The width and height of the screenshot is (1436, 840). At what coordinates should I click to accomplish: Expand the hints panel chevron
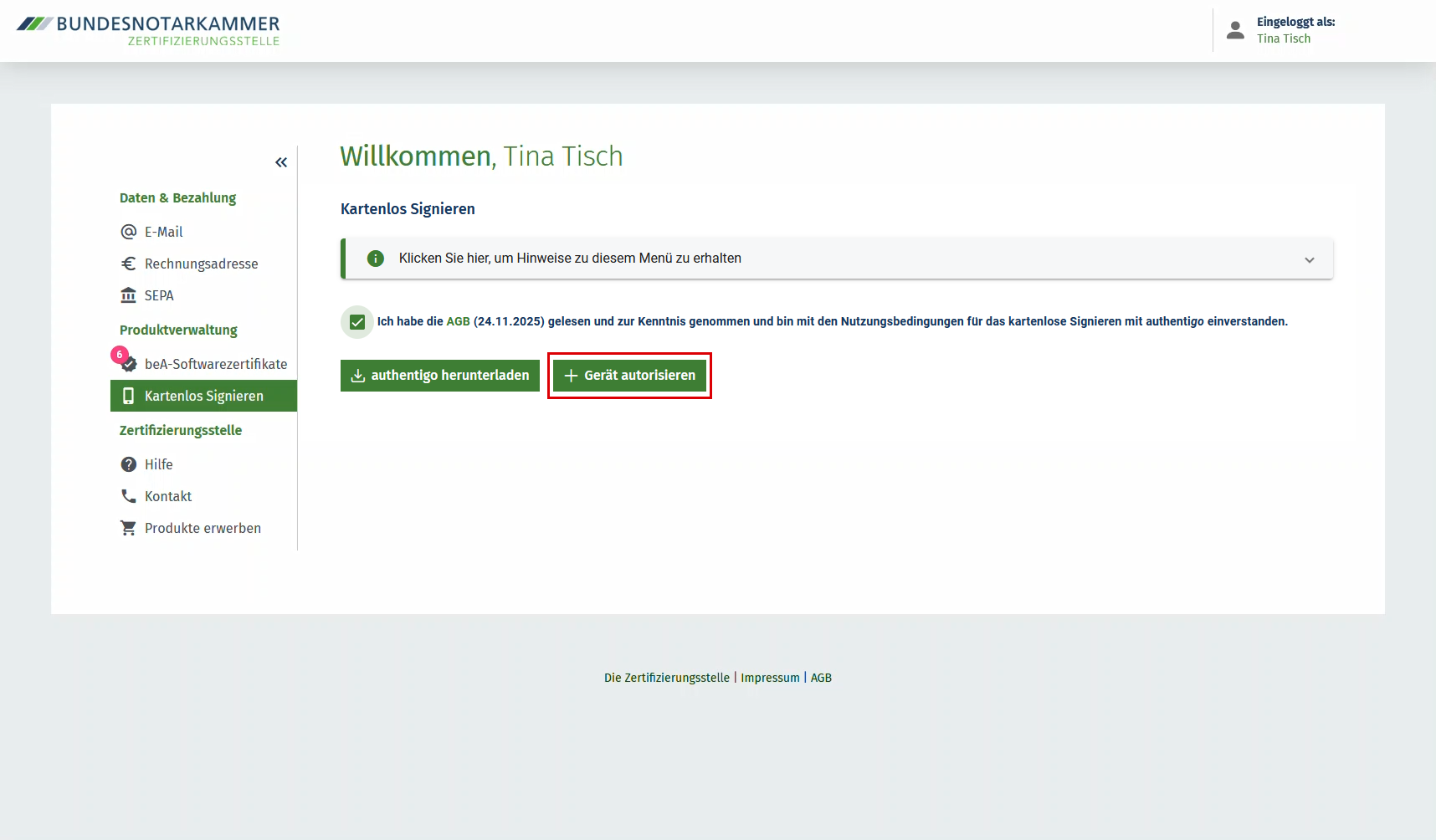point(1309,259)
